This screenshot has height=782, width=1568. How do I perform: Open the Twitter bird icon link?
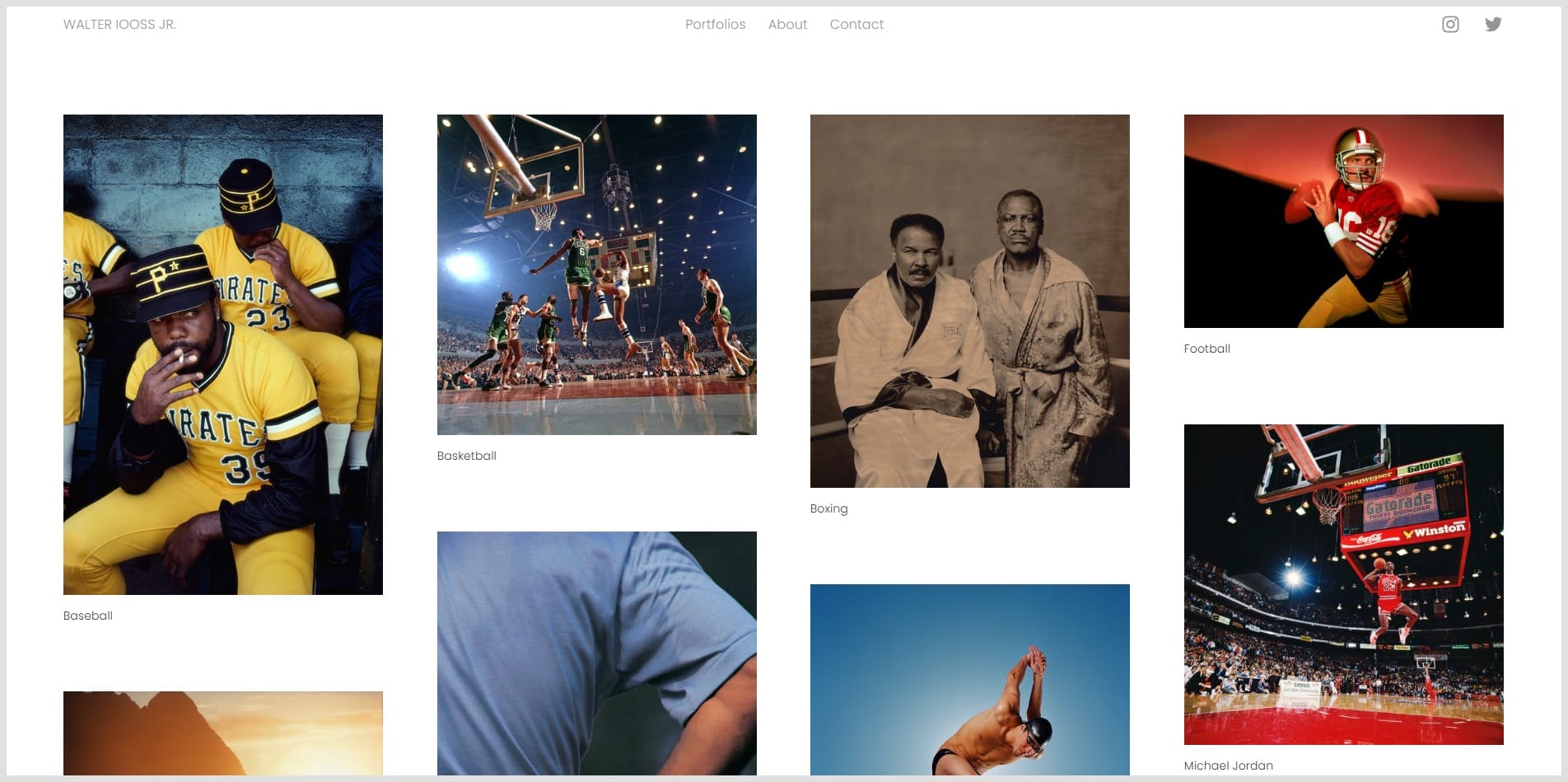[x=1493, y=25]
